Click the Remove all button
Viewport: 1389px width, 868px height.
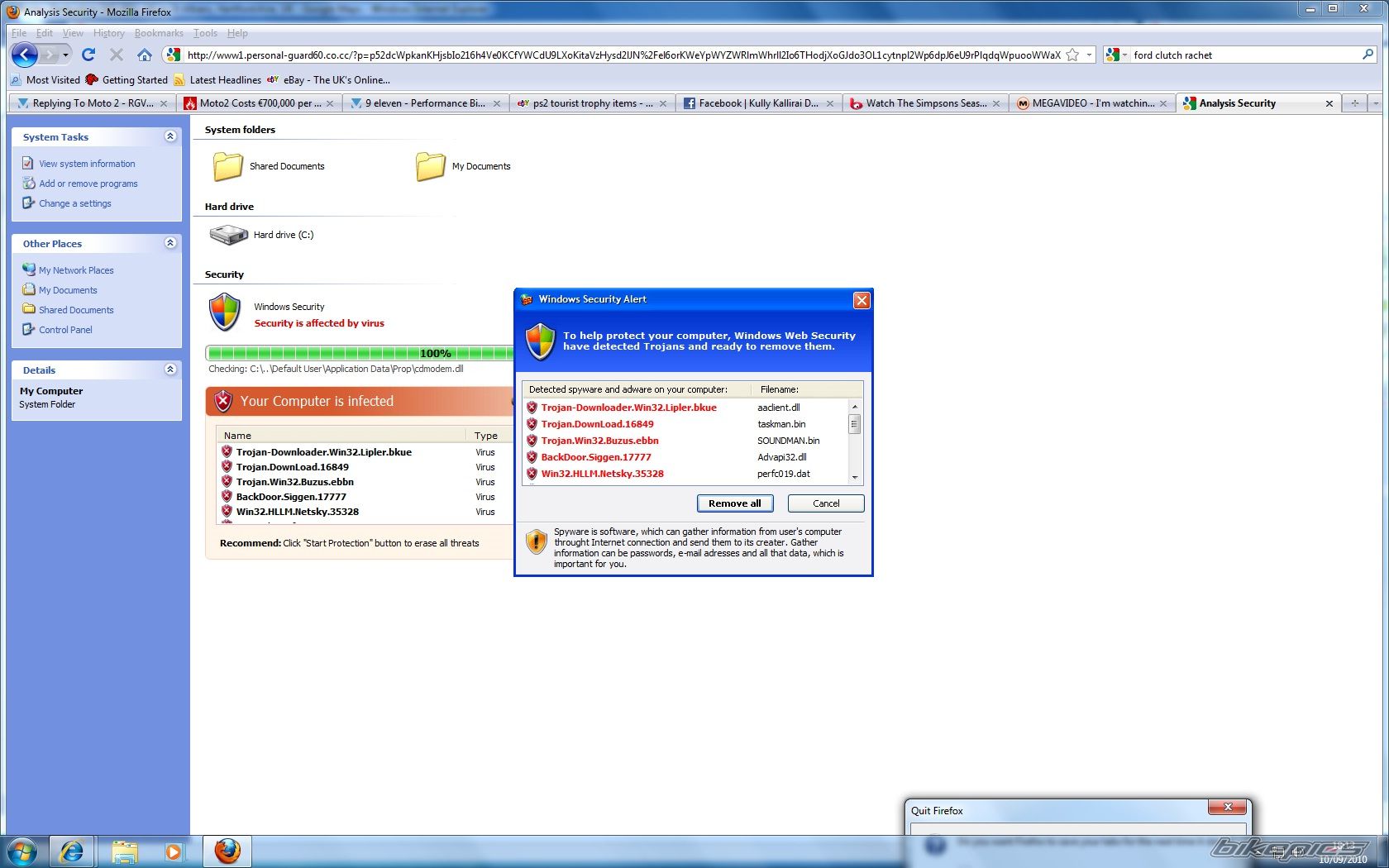pyautogui.click(x=734, y=503)
